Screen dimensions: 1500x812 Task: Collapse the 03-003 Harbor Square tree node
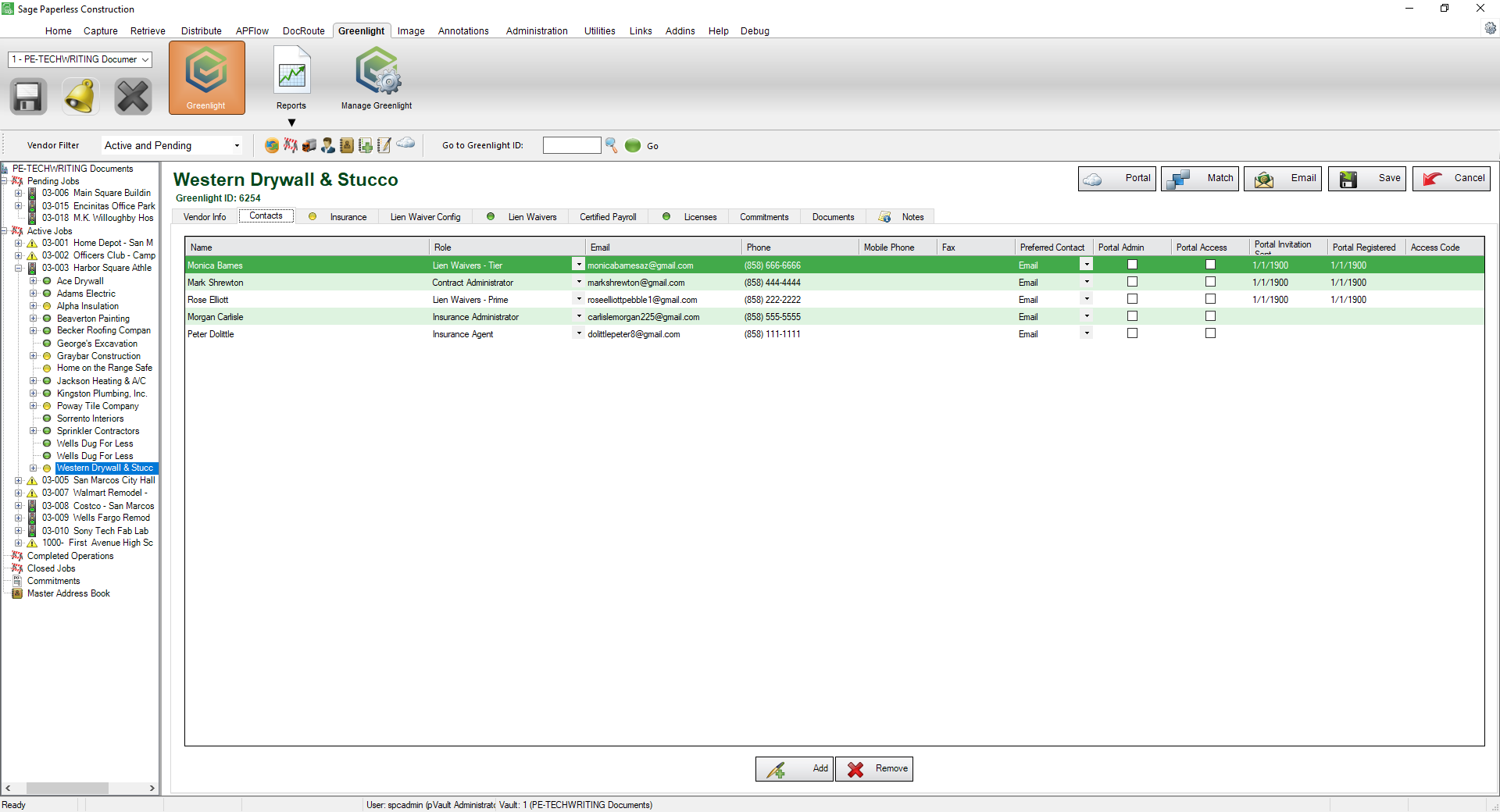click(18, 268)
